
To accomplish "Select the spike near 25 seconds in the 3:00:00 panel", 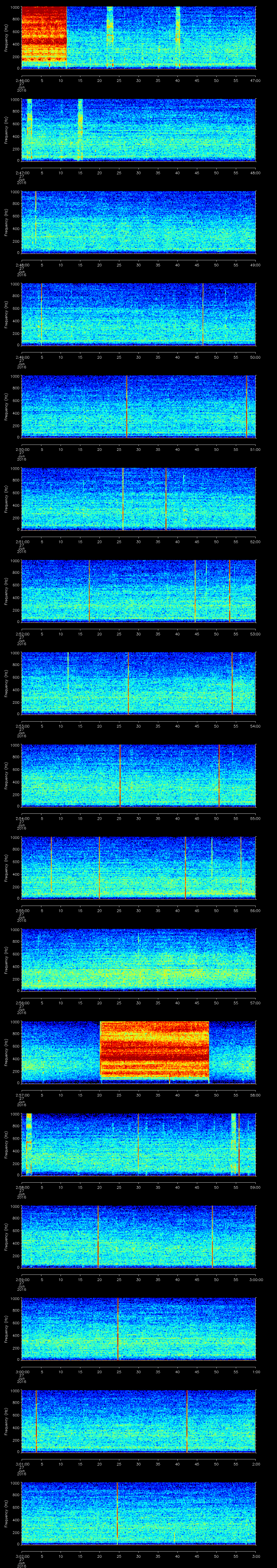I will click(x=117, y=1328).
